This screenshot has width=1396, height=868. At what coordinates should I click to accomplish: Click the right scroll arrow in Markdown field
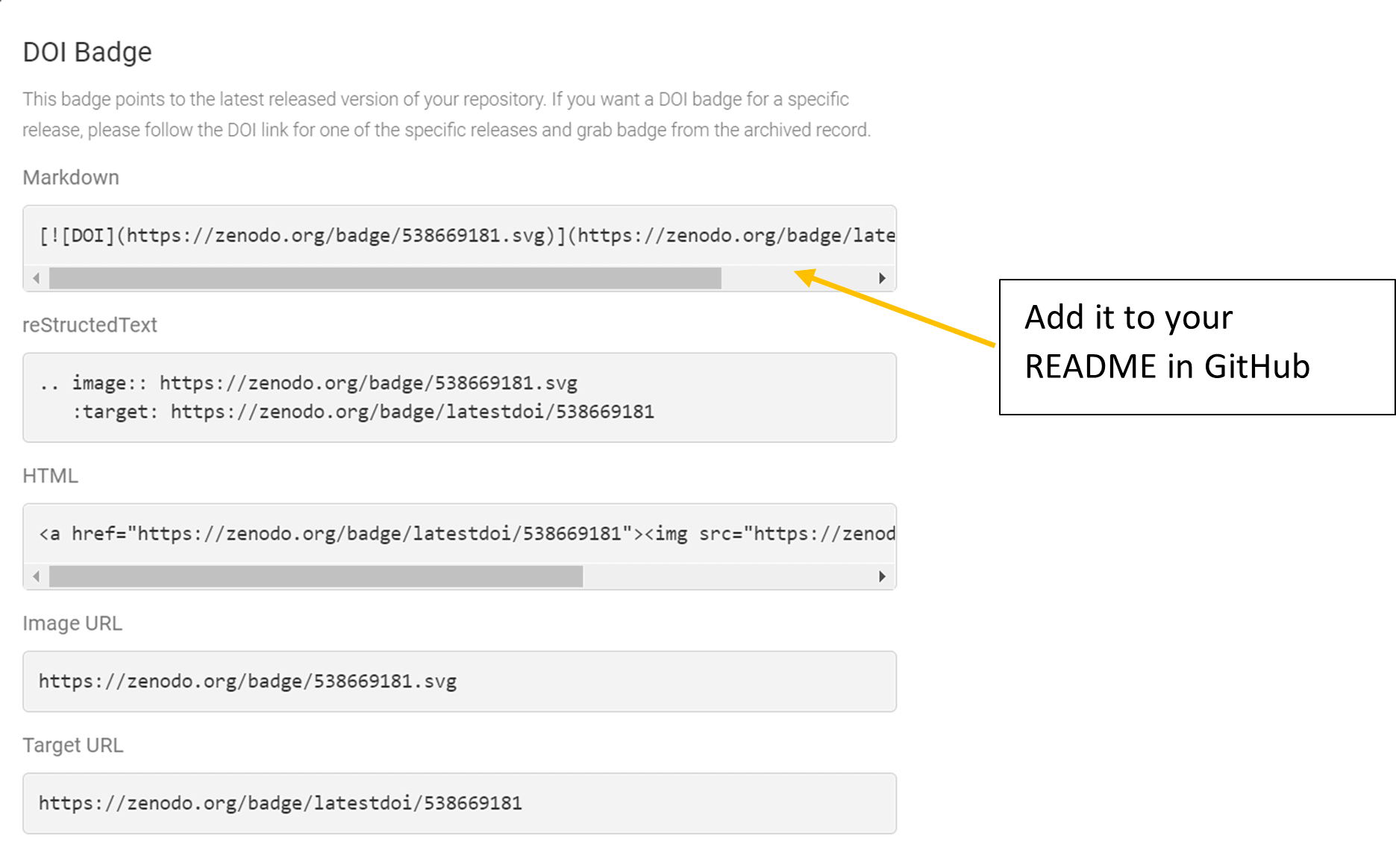tap(883, 277)
